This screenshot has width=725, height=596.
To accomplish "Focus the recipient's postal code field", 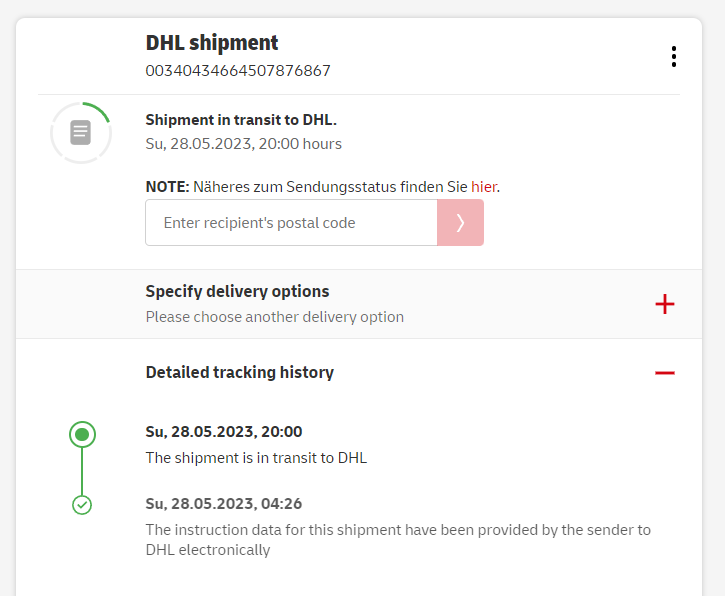I will click(x=291, y=223).
